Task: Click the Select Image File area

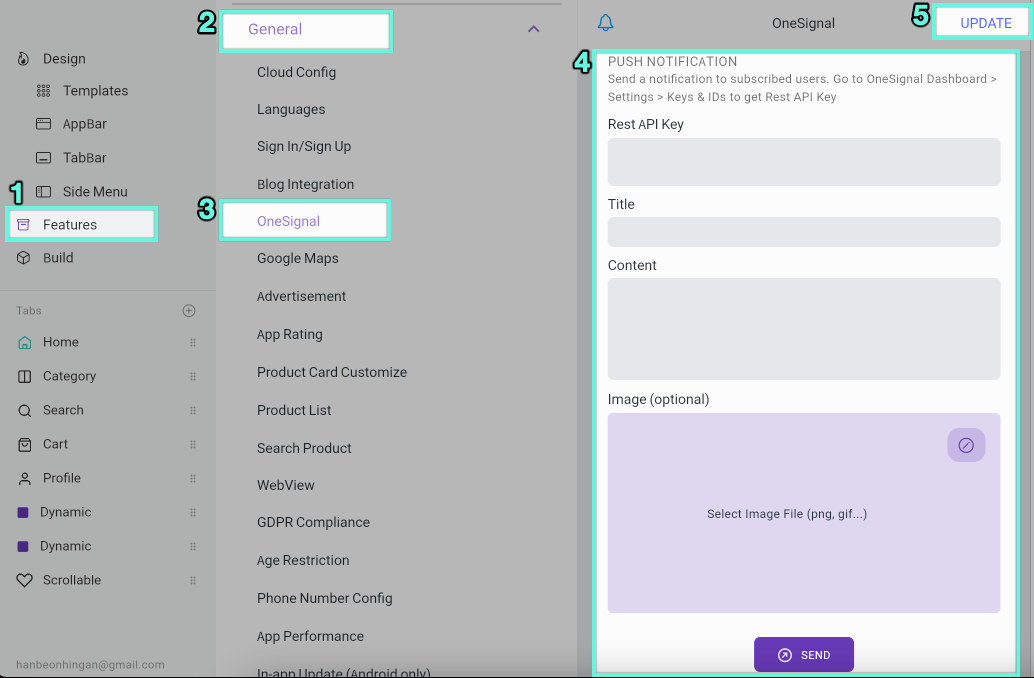Action: pos(804,513)
